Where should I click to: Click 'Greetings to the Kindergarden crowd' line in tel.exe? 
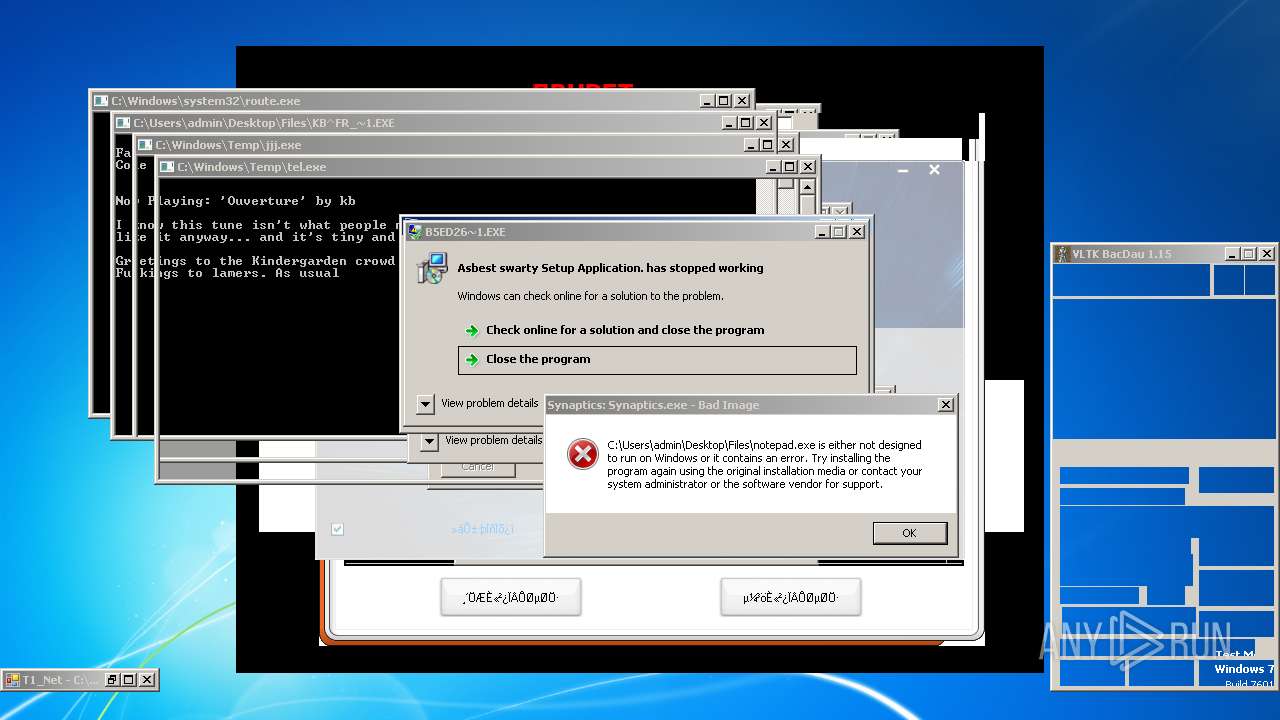pos(256,261)
